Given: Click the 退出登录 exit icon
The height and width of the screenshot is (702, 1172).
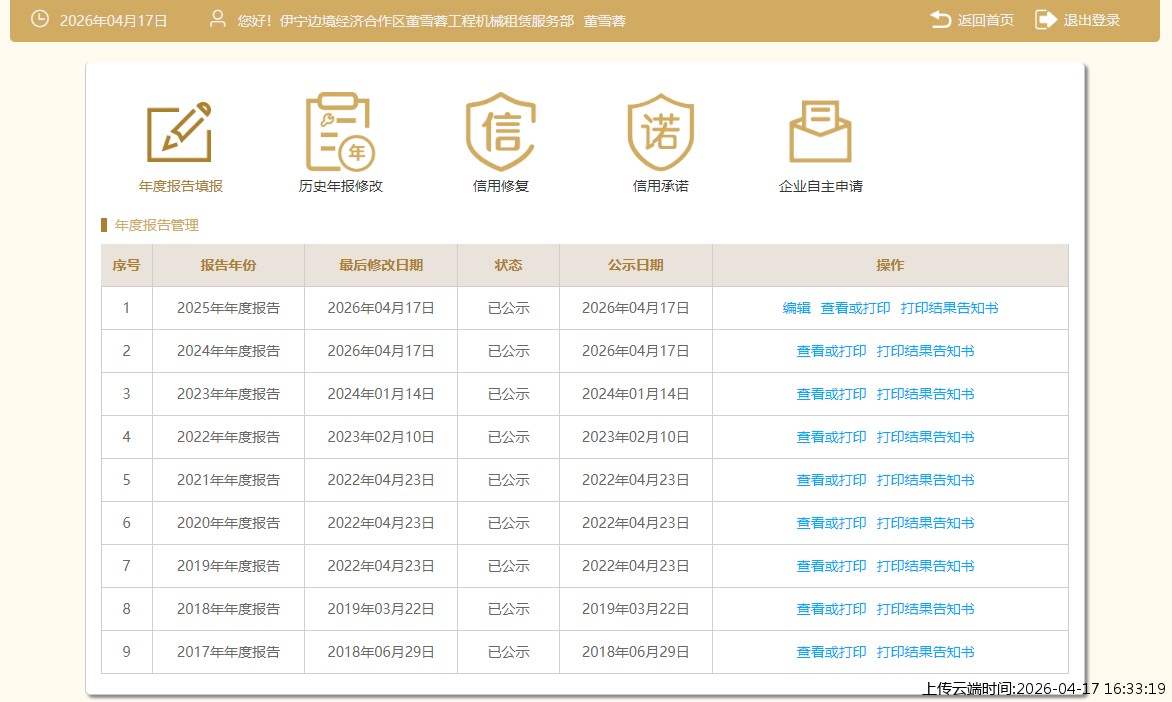Looking at the screenshot, I should (1045, 20).
